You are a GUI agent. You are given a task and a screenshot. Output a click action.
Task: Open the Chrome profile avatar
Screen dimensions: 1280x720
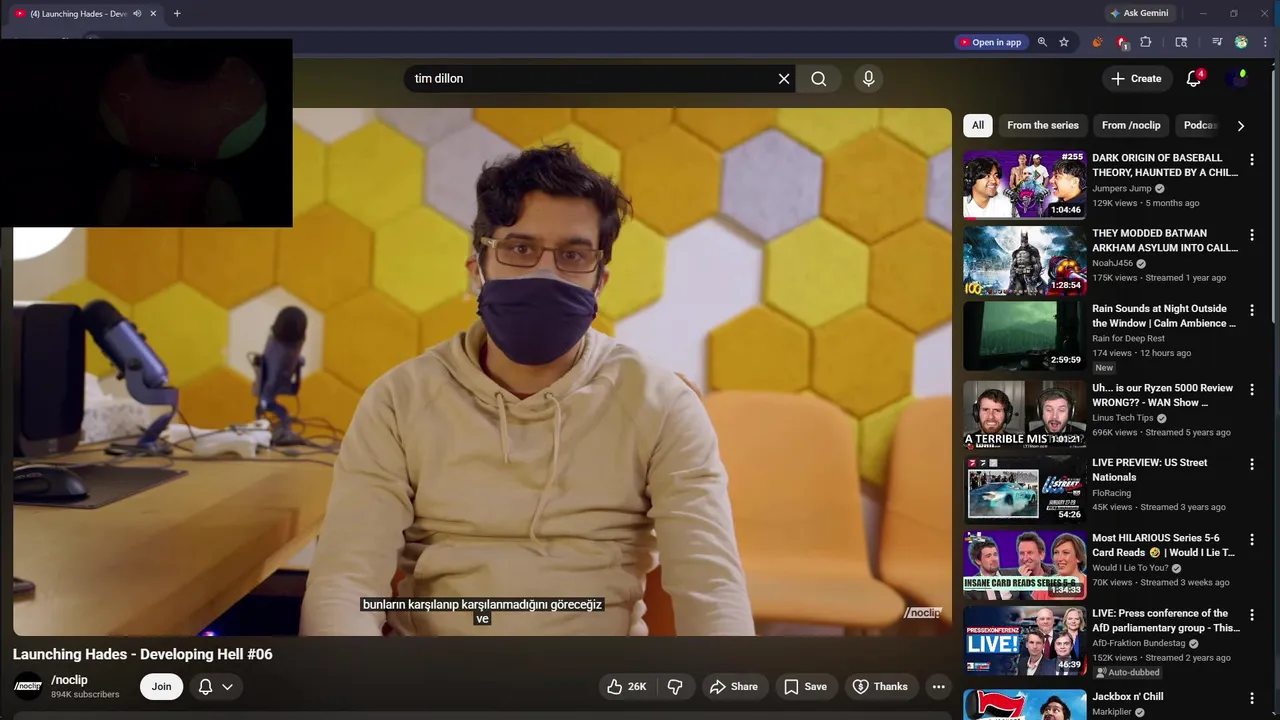coord(1241,42)
